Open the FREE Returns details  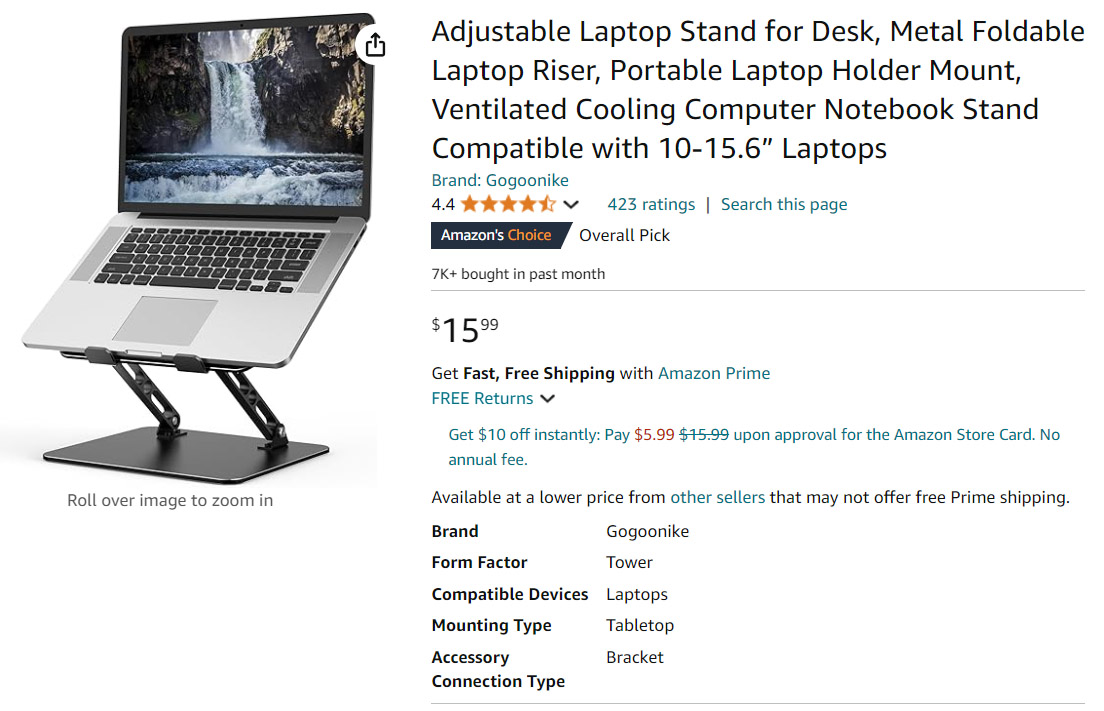point(482,398)
